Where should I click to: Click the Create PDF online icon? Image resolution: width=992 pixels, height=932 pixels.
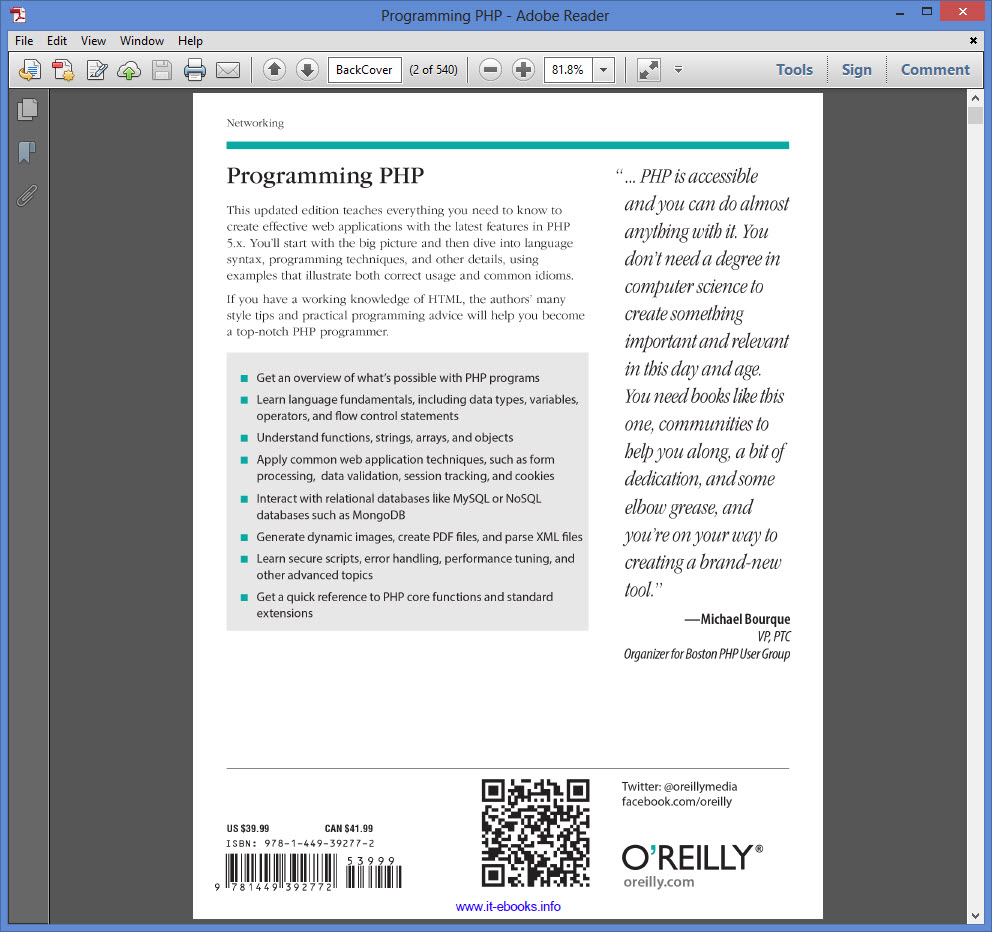pos(63,70)
